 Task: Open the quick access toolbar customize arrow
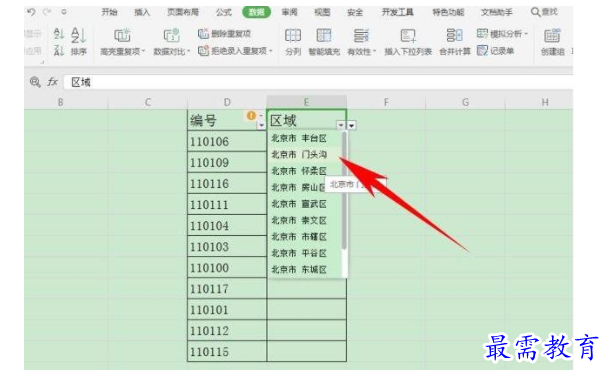click(64, 12)
